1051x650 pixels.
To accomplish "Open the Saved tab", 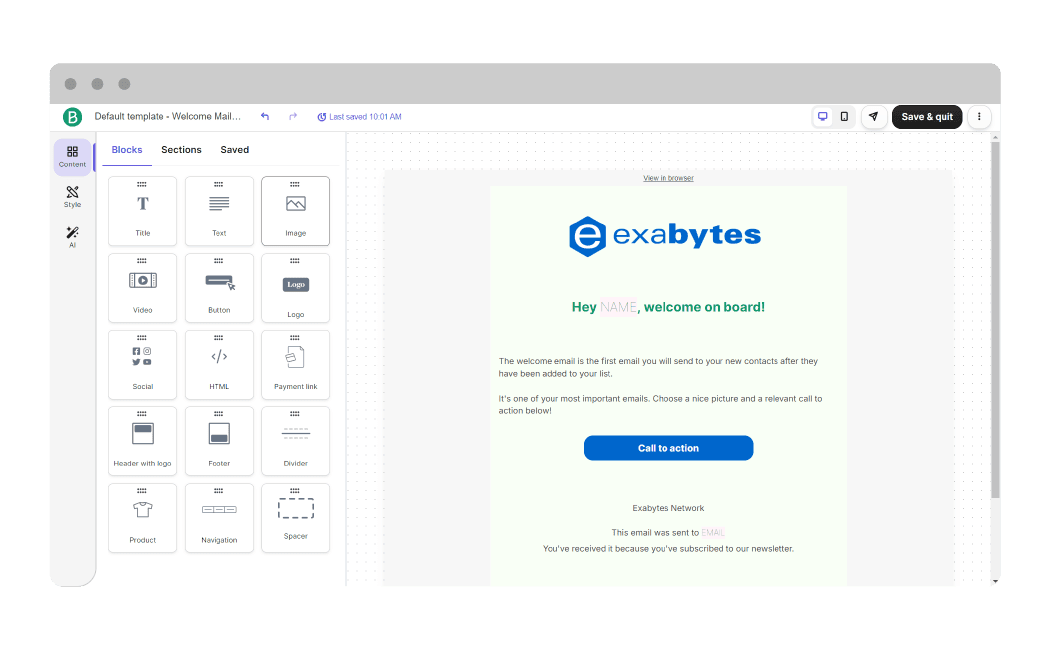I will [235, 150].
